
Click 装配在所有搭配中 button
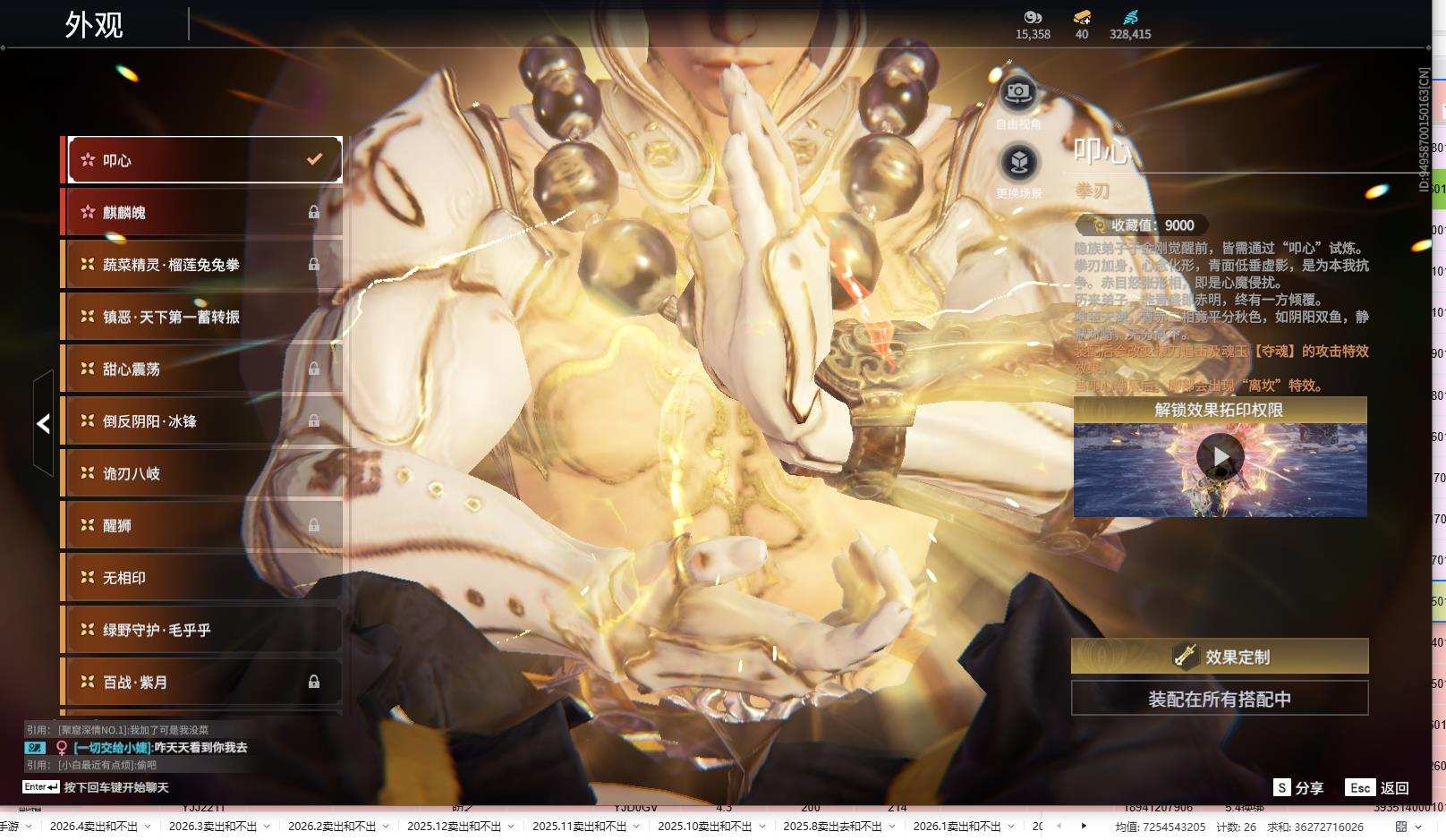(x=1220, y=699)
